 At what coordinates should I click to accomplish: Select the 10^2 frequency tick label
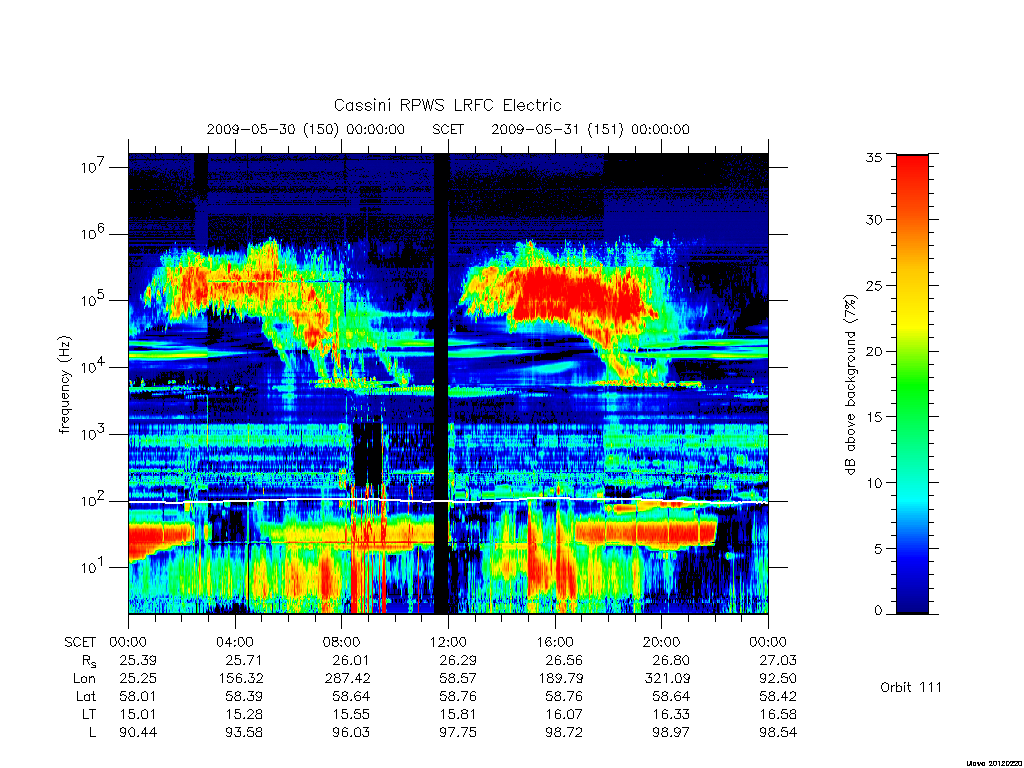tap(95, 500)
